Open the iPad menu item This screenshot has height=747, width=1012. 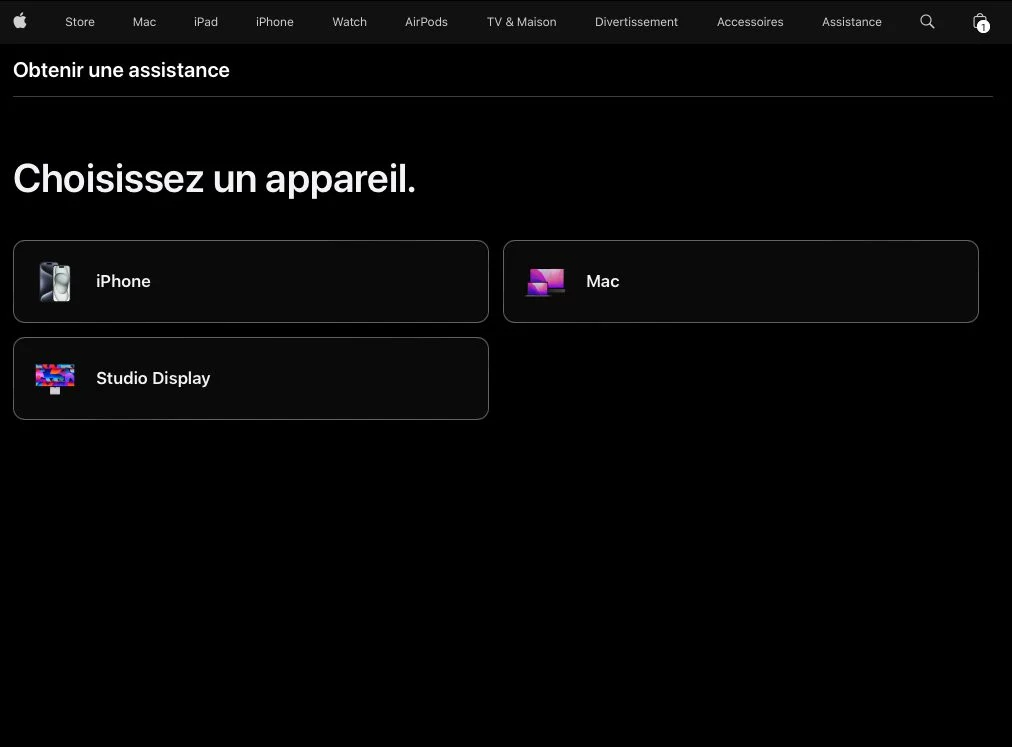tap(206, 22)
